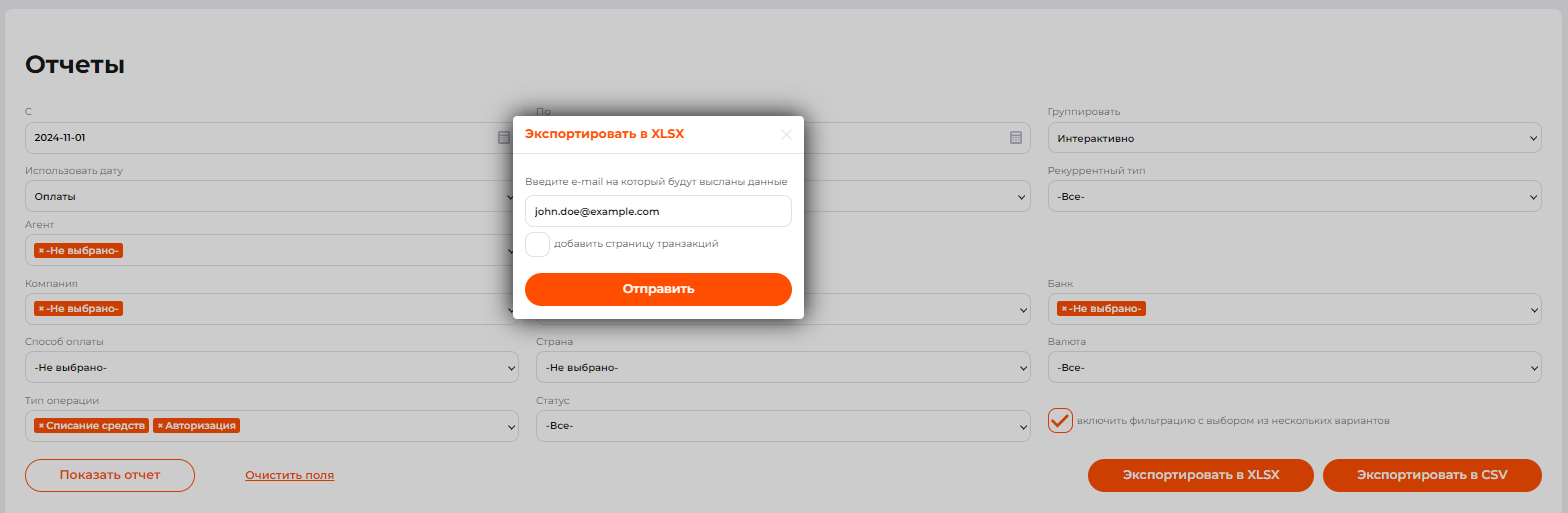This screenshot has height=513, width=1568.
Task: Disable the multi-select filtering checkbox
Action: tap(1060, 421)
